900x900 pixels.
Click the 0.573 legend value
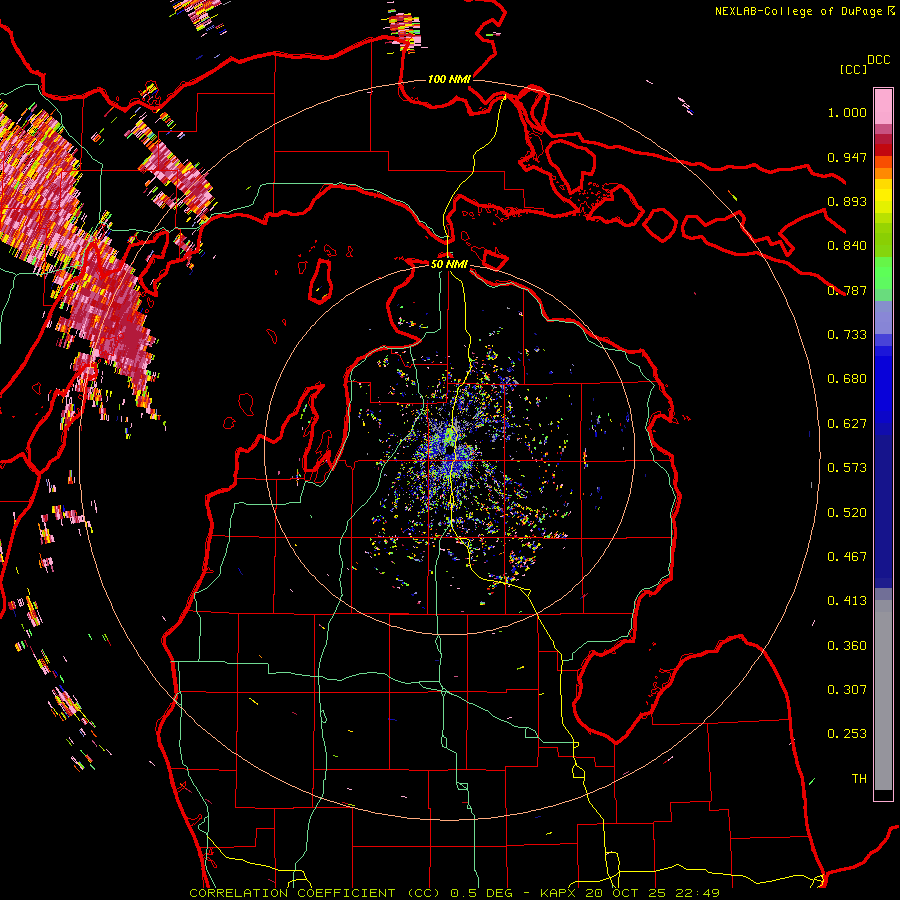click(847, 468)
